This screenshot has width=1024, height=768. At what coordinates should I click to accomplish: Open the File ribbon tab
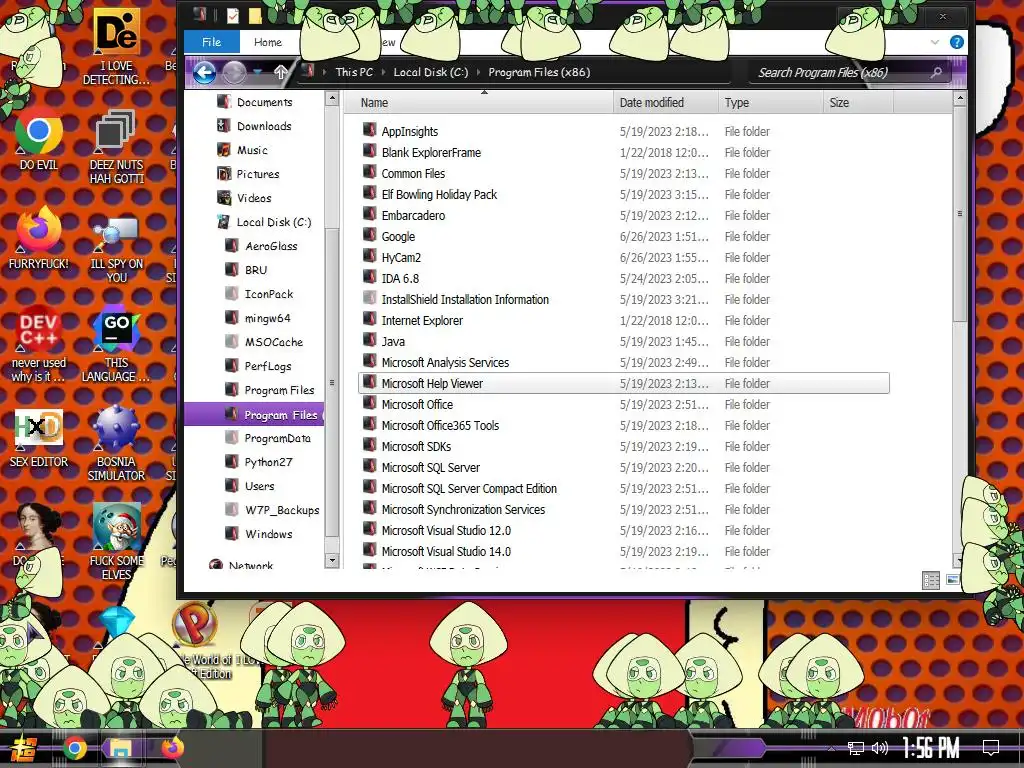pyautogui.click(x=212, y=42)
